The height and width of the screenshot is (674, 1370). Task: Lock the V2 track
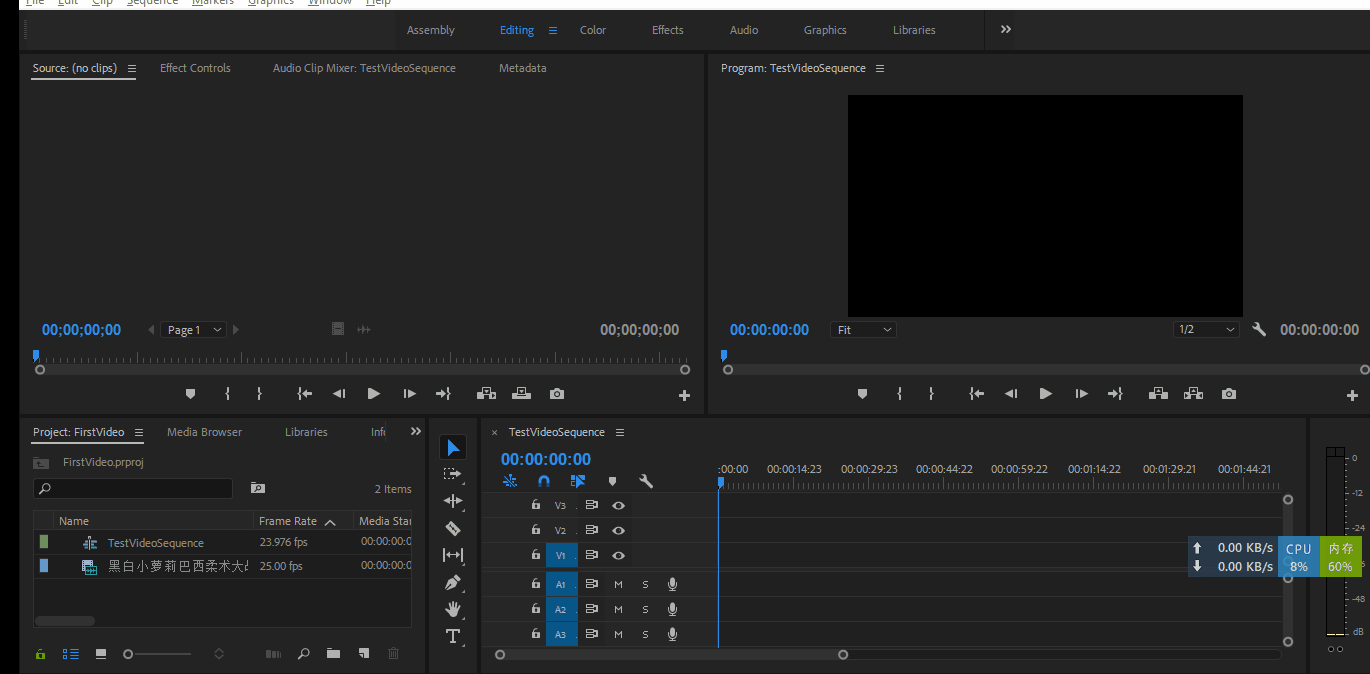[x=535, y=530]
